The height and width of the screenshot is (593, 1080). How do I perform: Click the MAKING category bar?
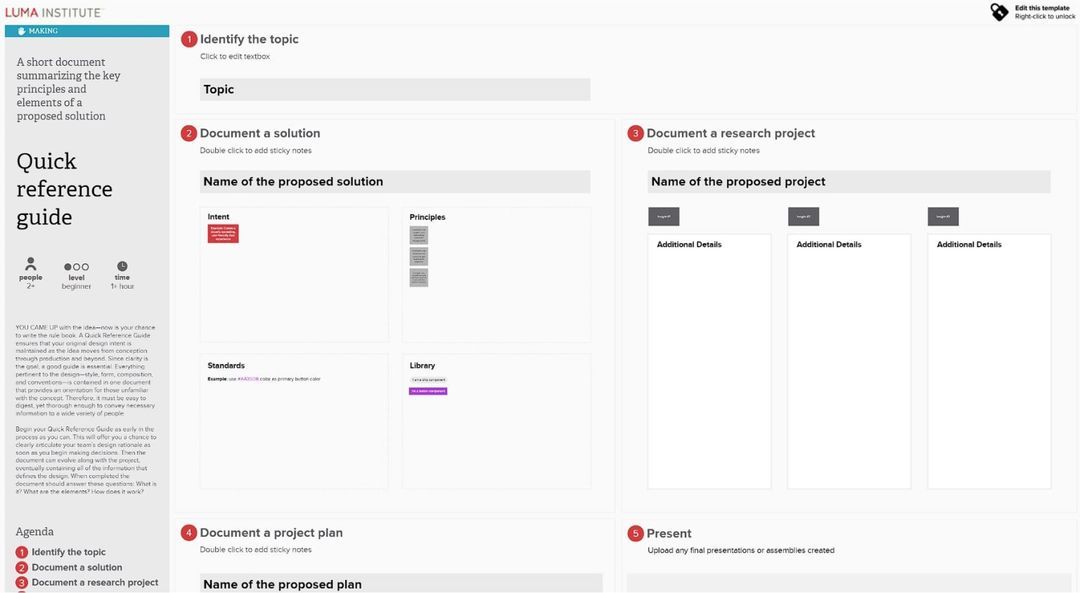point(87,31)
